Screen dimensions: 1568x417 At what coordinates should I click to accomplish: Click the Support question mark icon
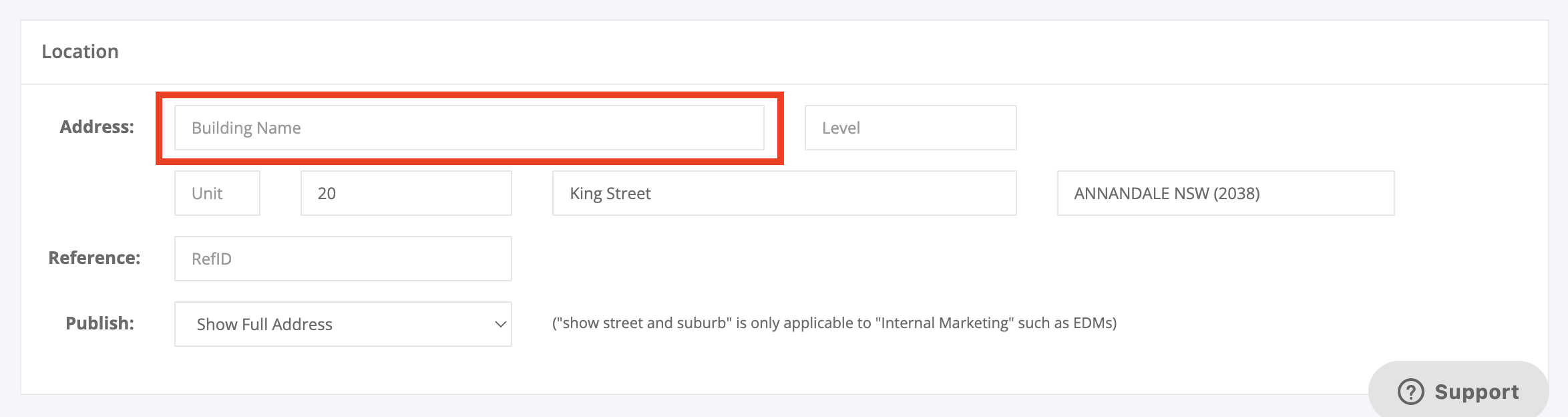click(x=1410, y=392)
